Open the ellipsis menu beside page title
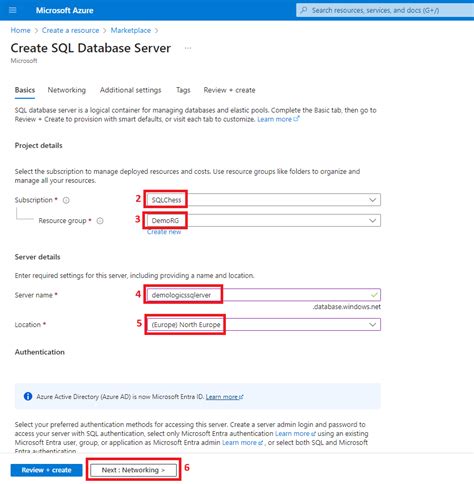 [188, 48]
